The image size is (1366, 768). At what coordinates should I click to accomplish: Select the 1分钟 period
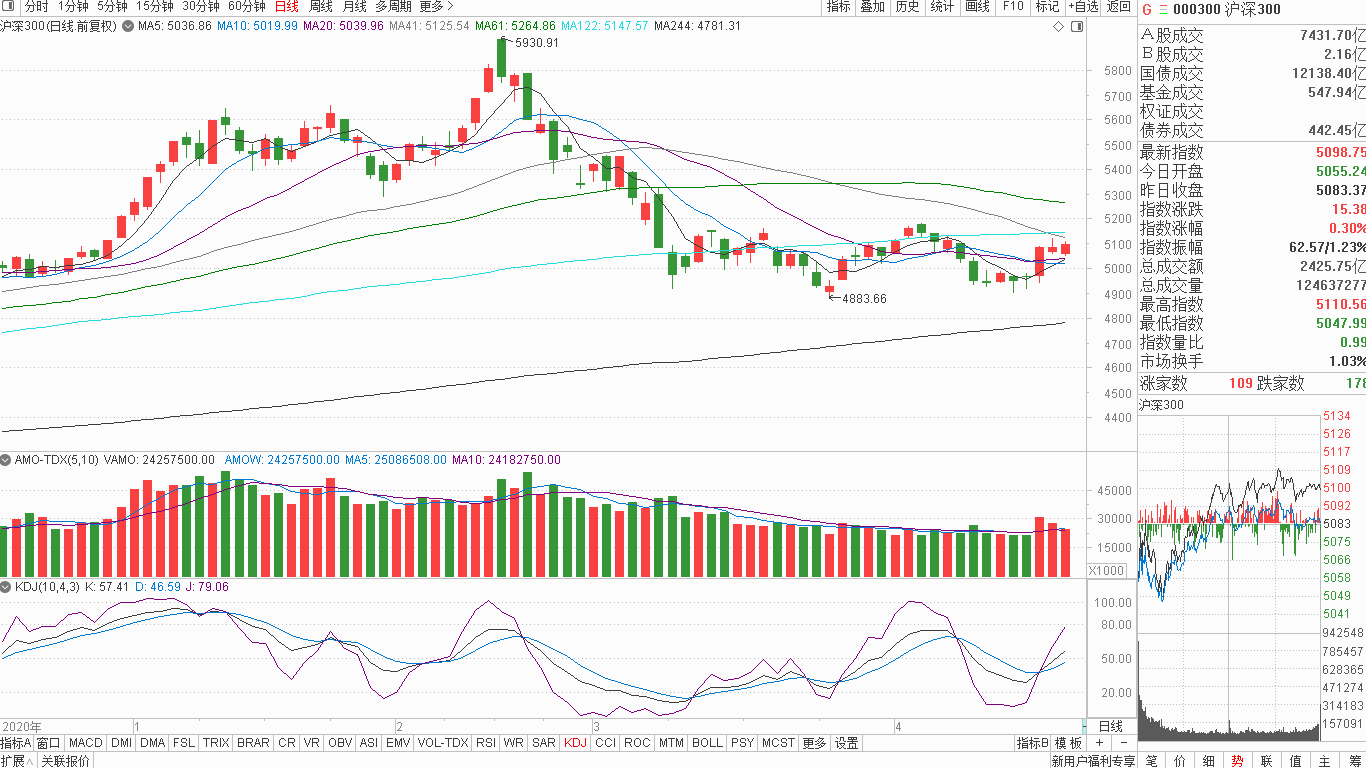coord(73,6)
